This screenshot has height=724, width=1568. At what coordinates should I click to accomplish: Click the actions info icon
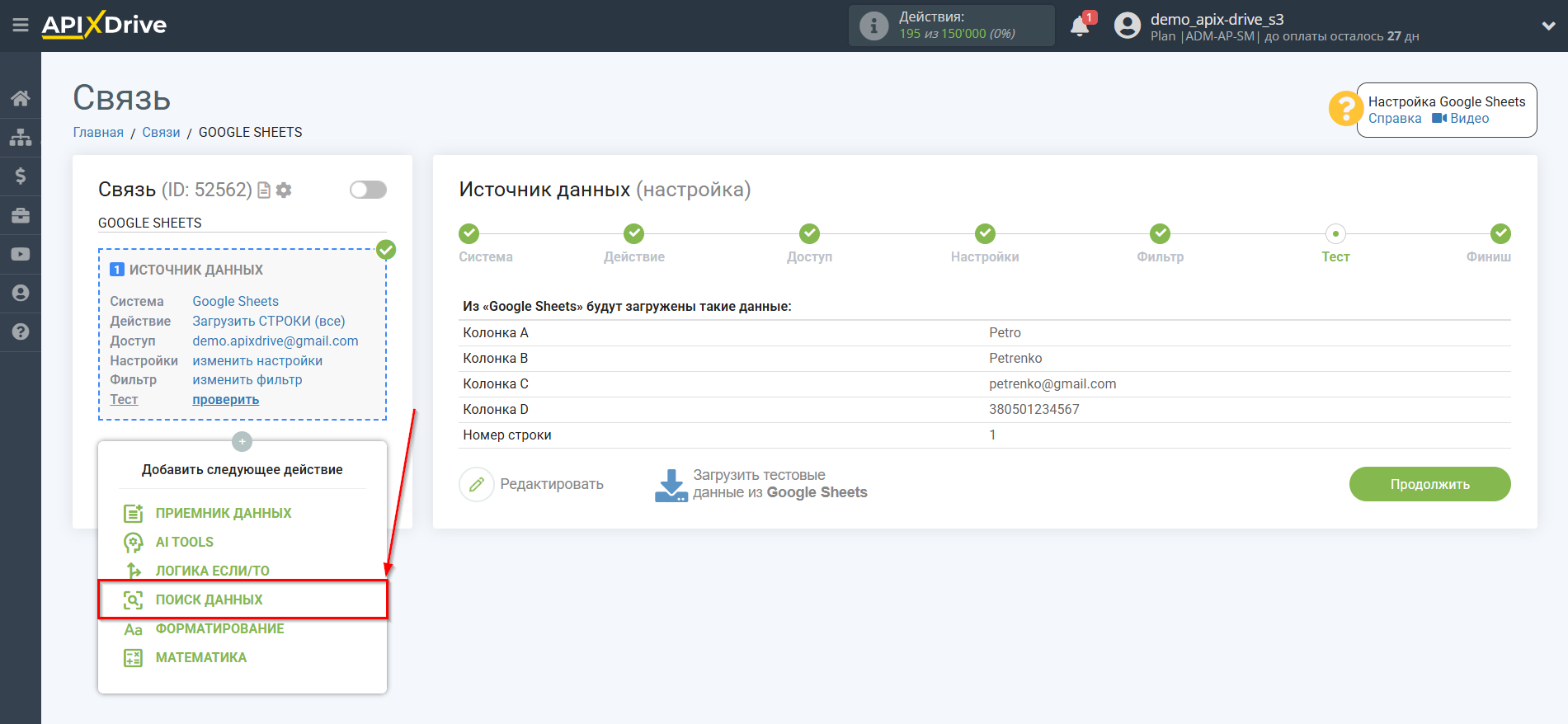click(x=873, y=26)
